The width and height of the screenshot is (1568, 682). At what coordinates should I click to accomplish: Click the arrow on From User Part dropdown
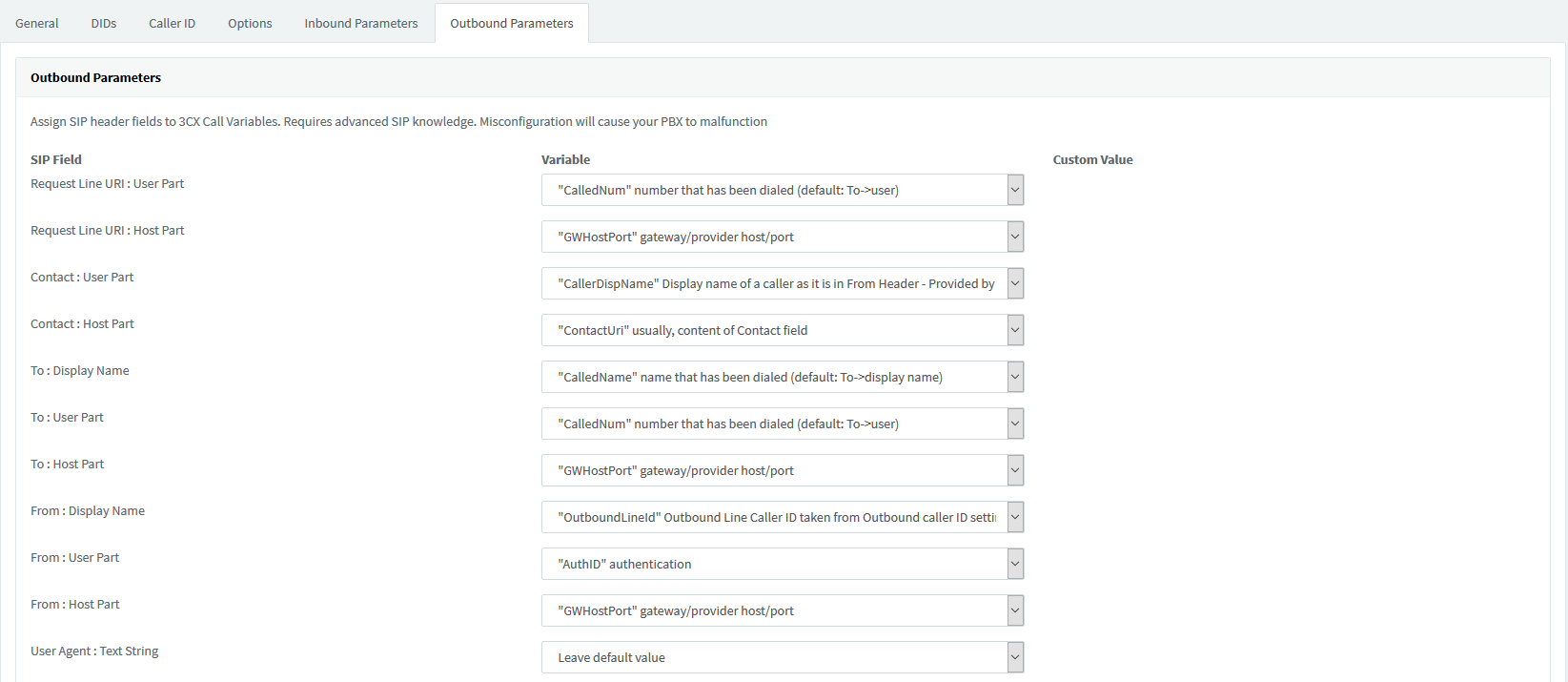(x=1015, y=564)
